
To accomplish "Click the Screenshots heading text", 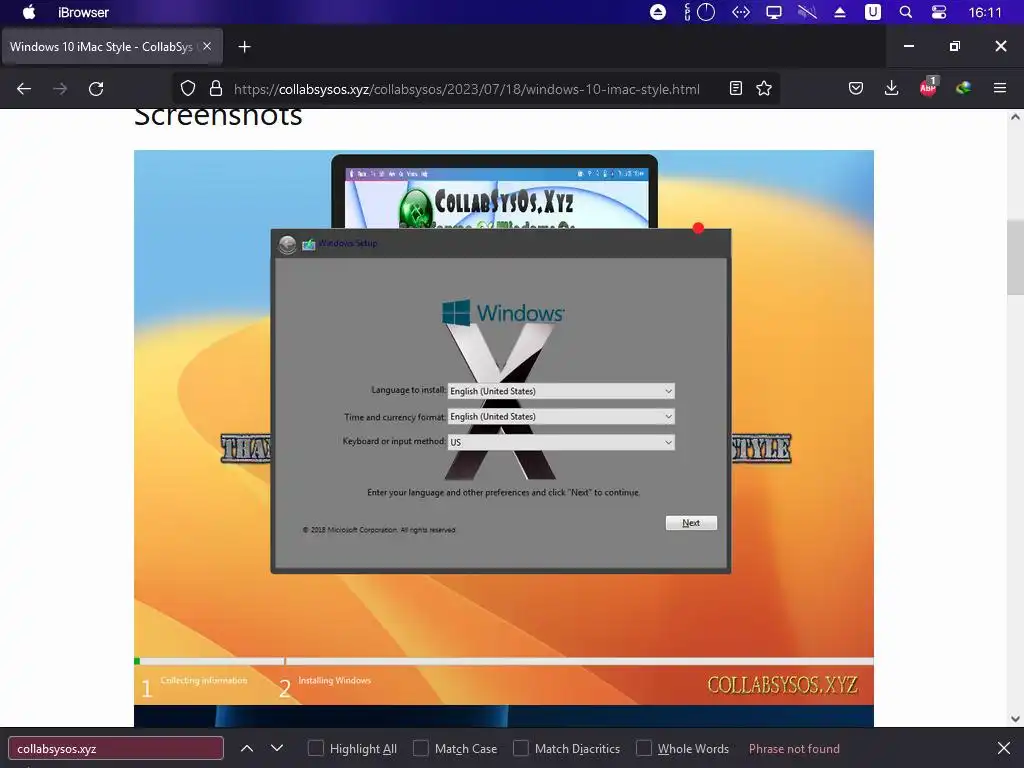I will (x=218, y=116).
